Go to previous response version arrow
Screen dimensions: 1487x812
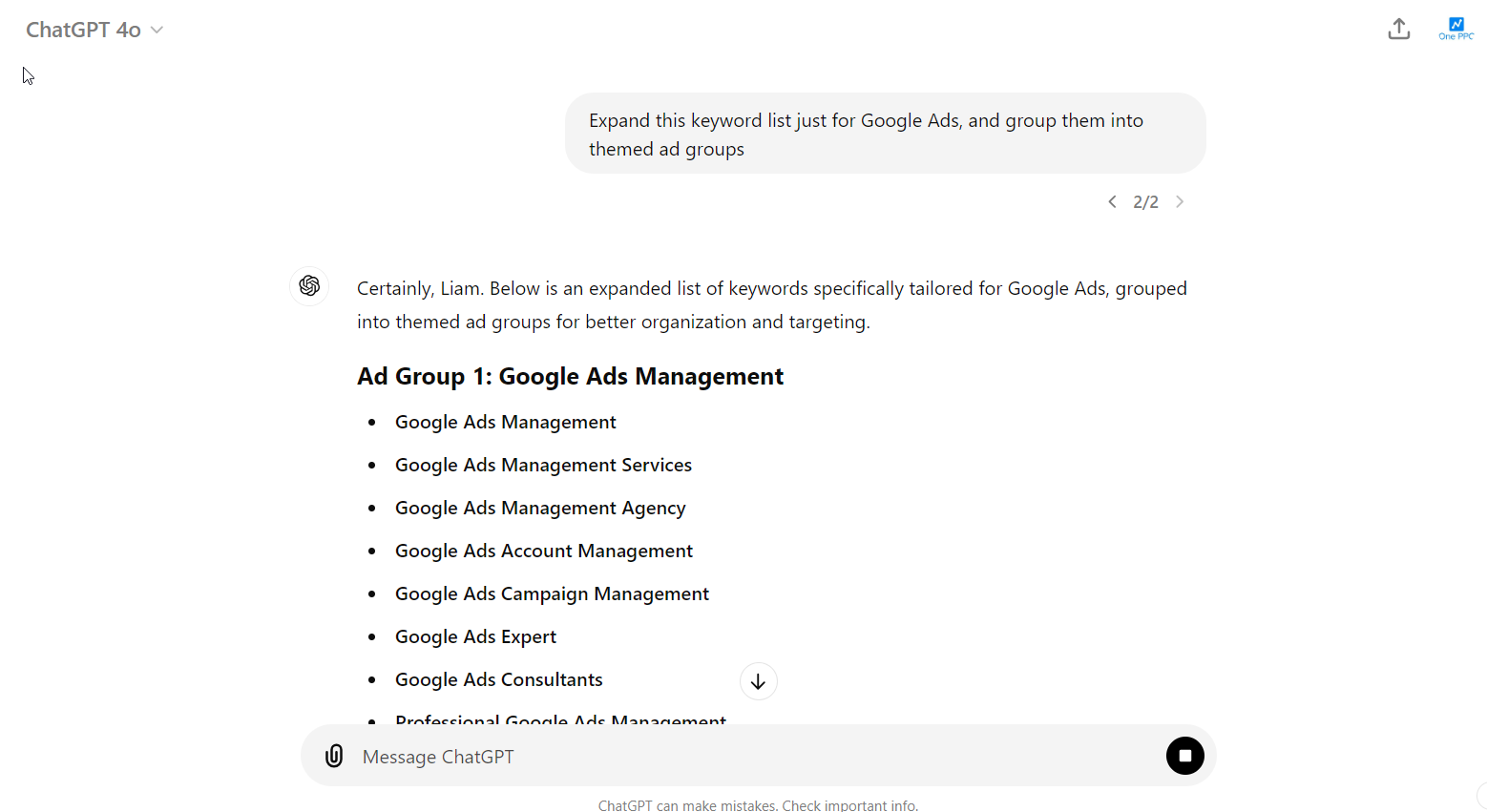point(1112,201)
